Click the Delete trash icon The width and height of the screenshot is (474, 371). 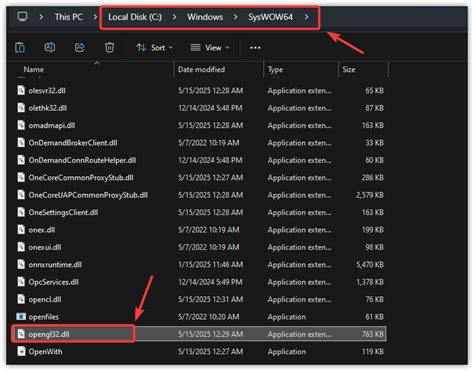pos(109,47)
